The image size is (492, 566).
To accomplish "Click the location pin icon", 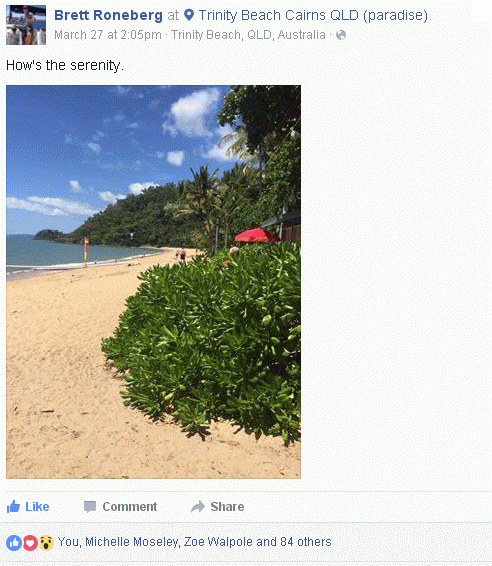I will (x=189, y=15).
